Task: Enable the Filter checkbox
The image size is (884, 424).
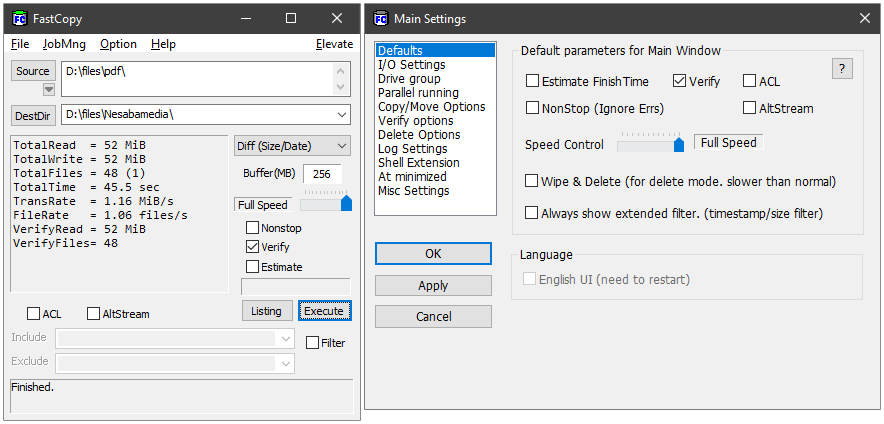Action: (312, 342)
